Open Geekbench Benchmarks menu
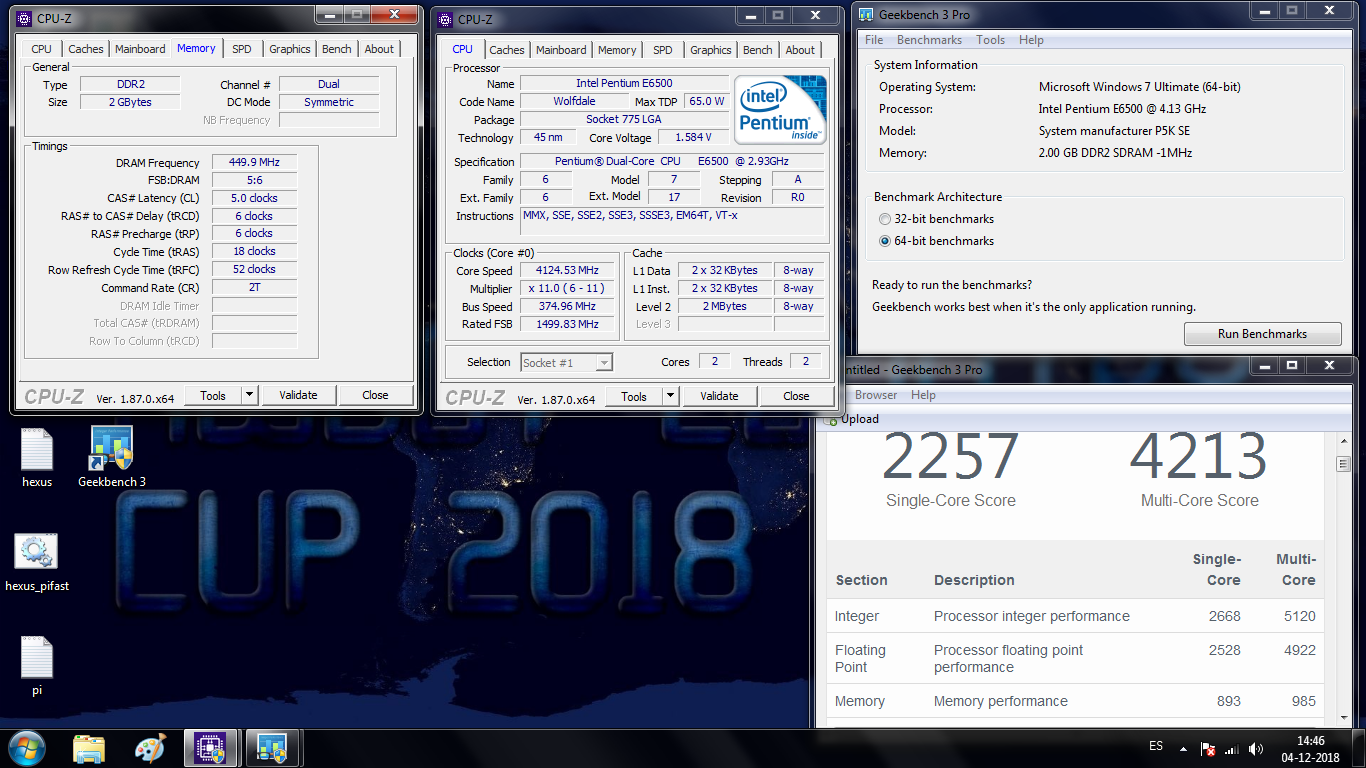 [x=929, y=40]
